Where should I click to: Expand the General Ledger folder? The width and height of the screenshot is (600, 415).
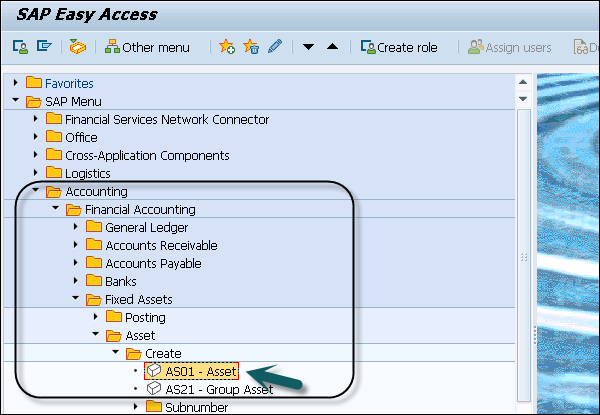tap(76, 228)
